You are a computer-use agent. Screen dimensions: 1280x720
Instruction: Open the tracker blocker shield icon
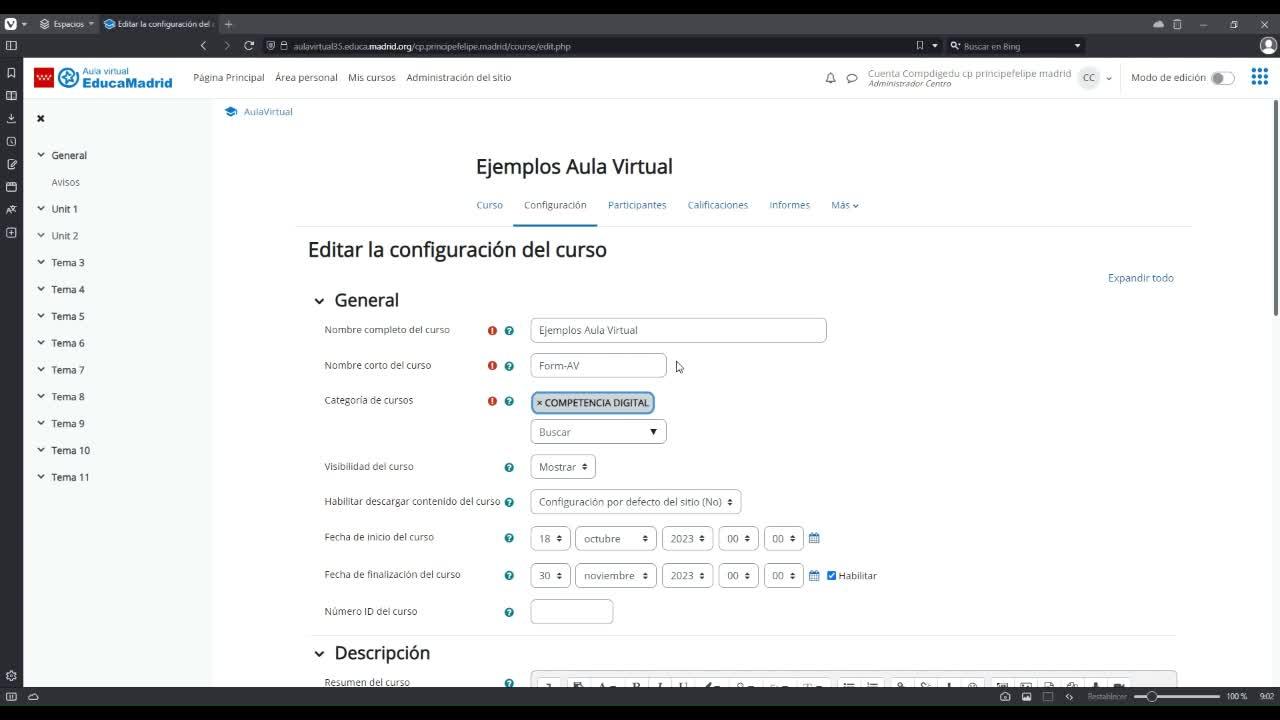270,46
